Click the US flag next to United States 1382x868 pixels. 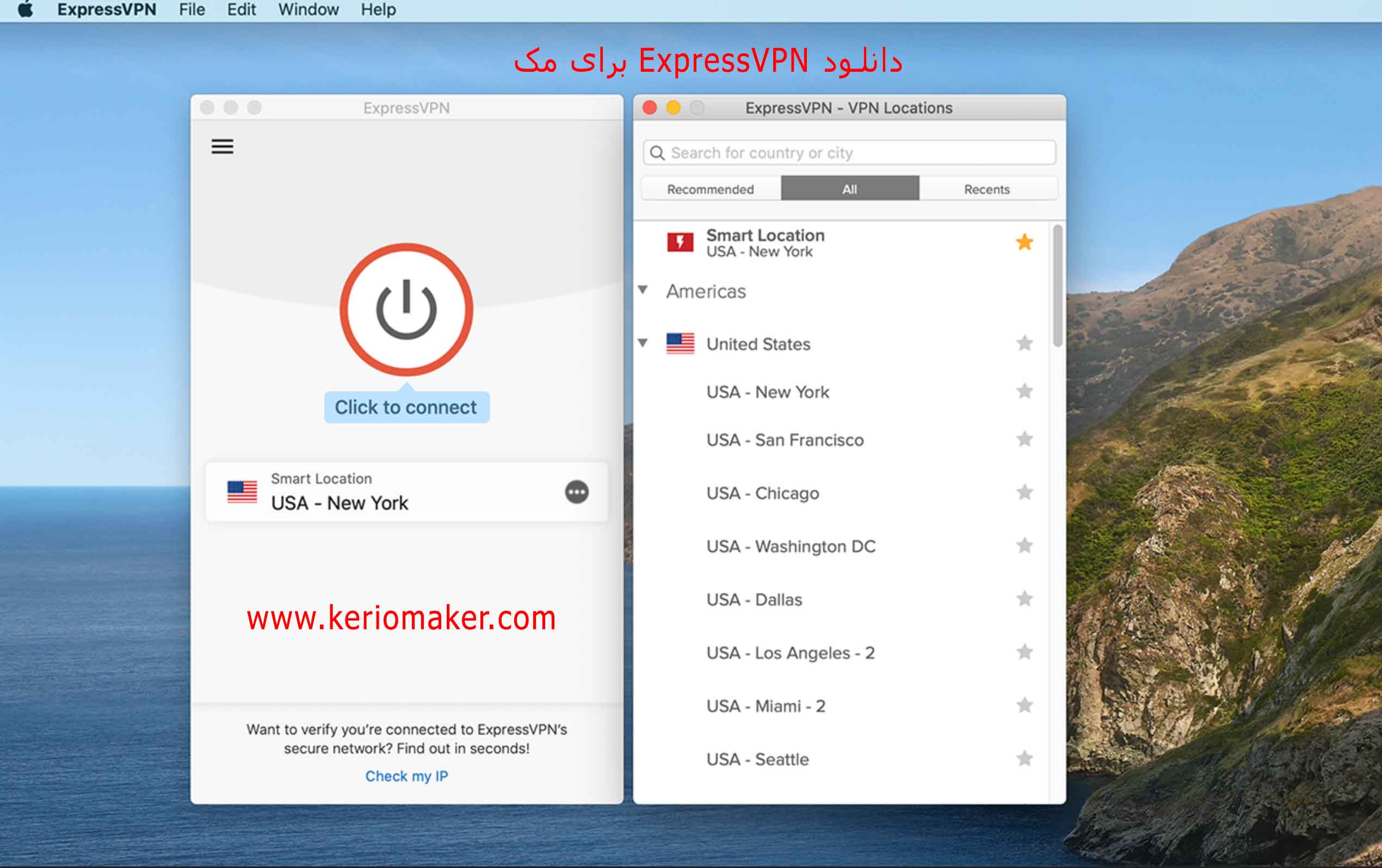coord(680,343)
